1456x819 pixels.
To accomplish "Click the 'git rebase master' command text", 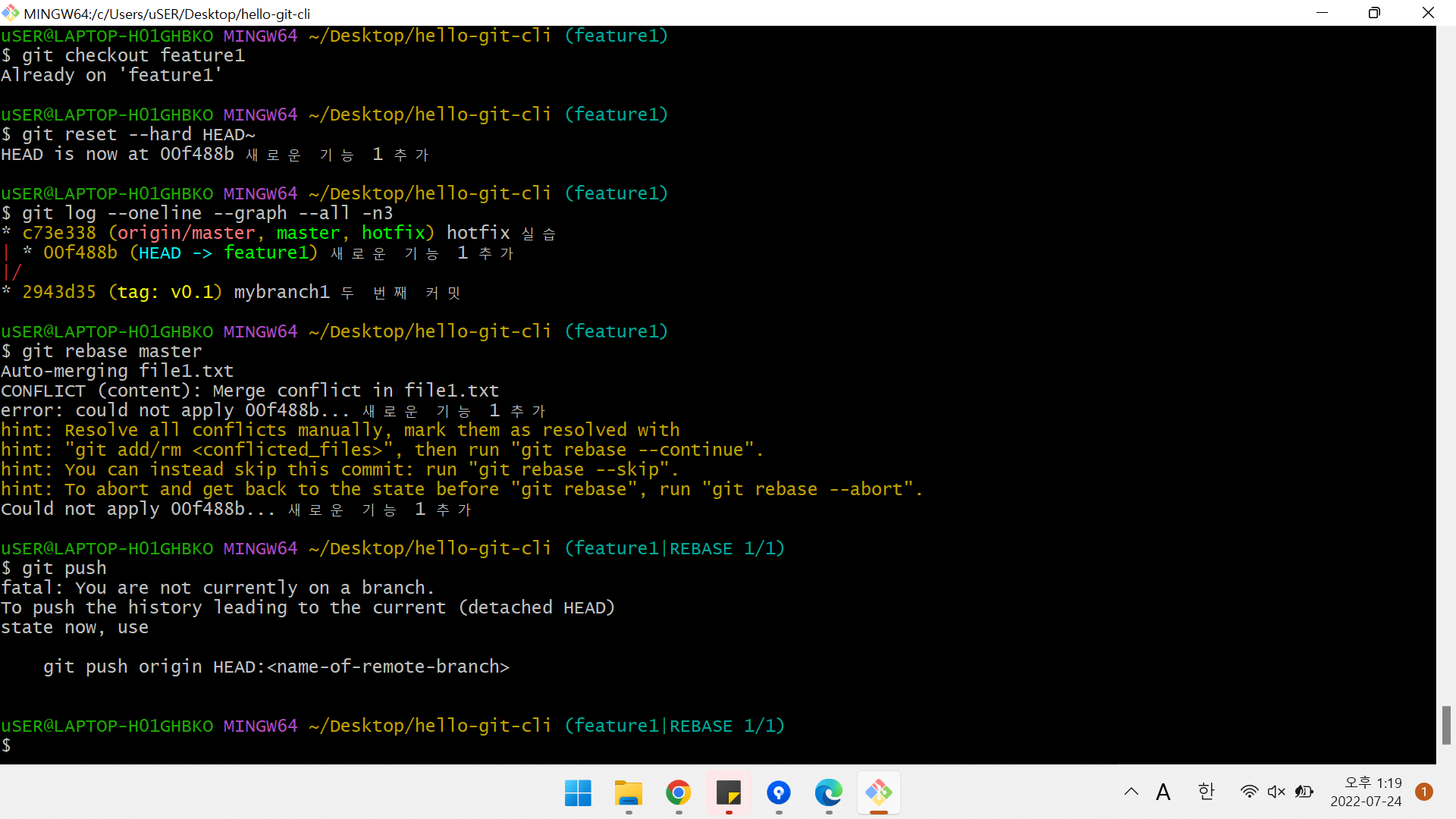I will click(111, 351).
